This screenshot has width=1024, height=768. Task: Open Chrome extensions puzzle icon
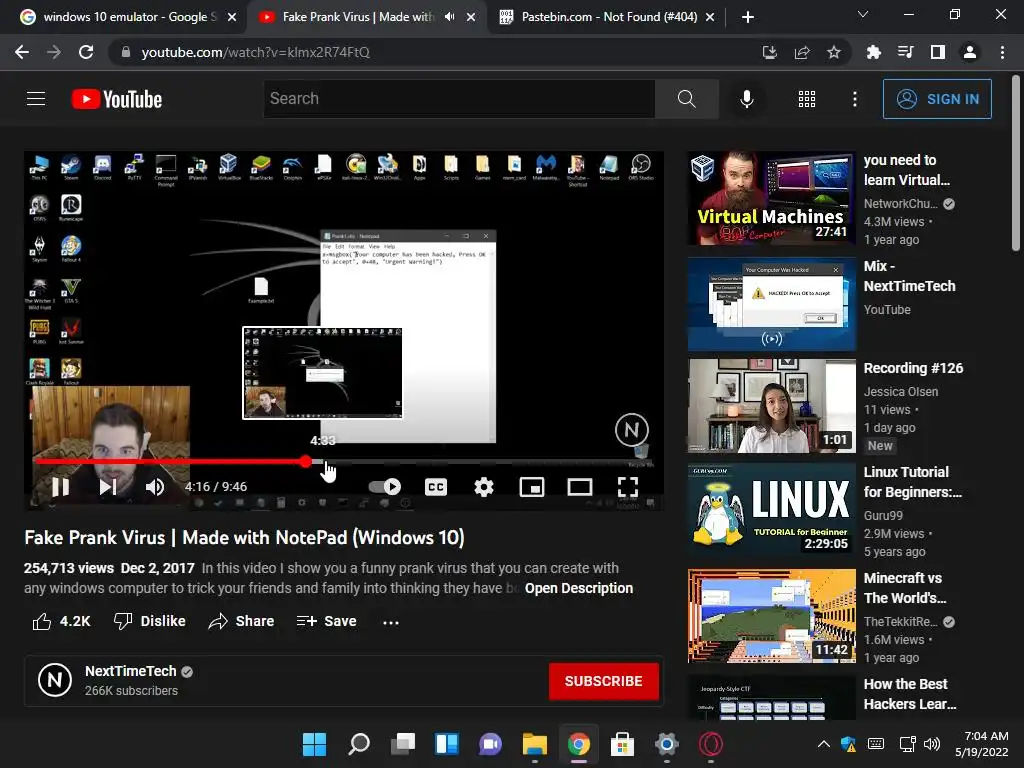coord(873,52)
